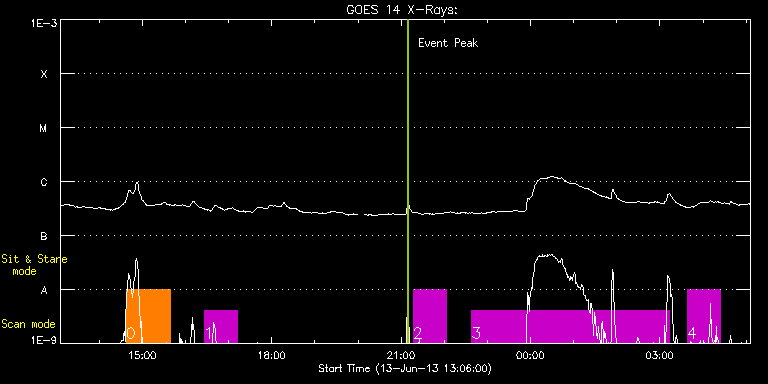This screenshot has width=768, height=384.
Task: Click the 'Scan mode' label
Action: 28,324
